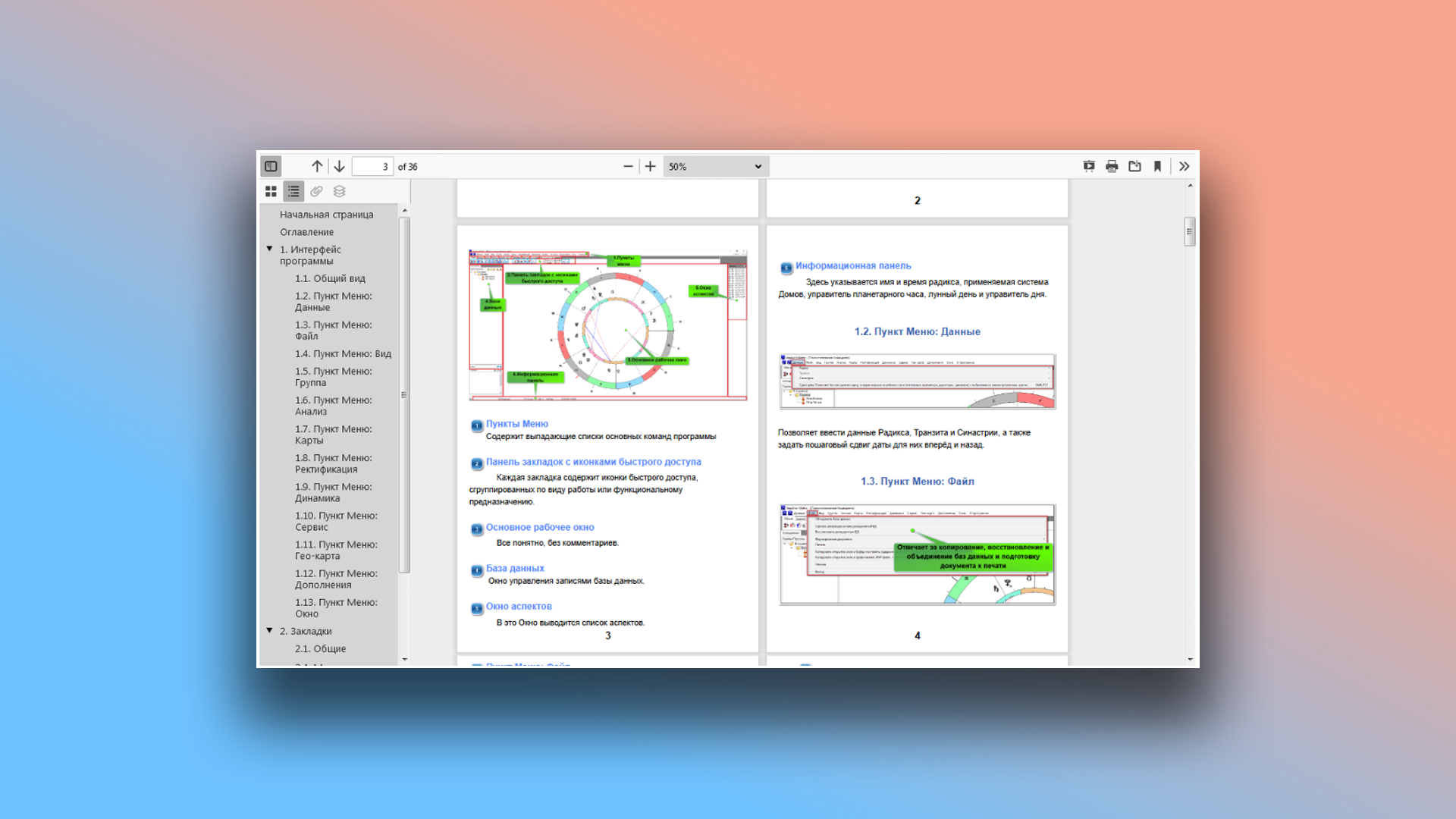Show document outline view

(x=293, y=191)
